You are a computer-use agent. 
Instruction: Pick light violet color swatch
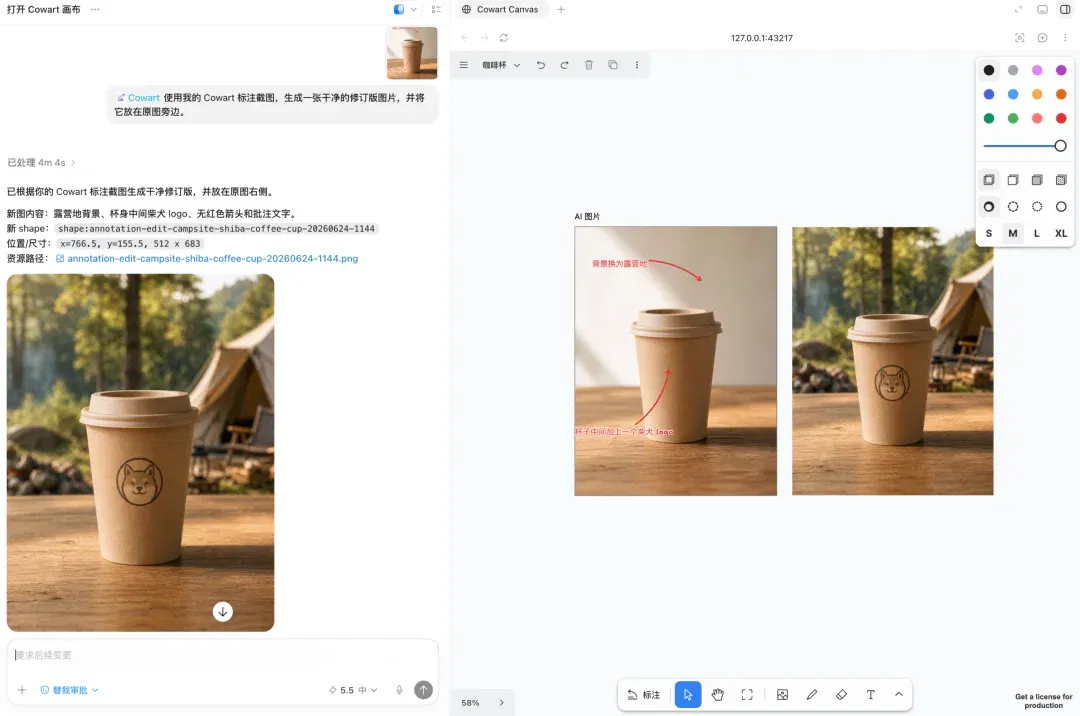[1037, 70]
